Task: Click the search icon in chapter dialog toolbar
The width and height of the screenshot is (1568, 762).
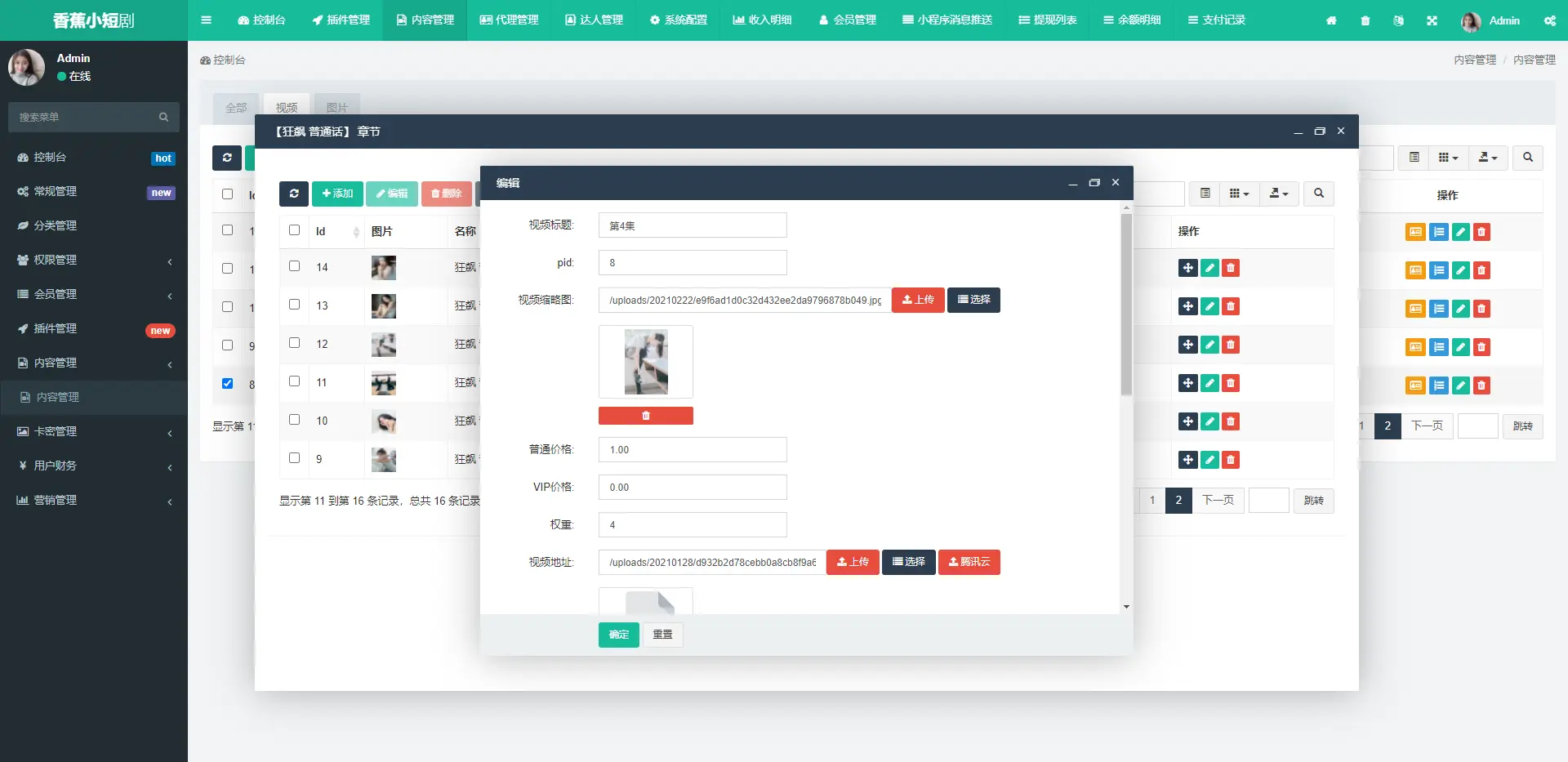Action: click(1318, 194)
